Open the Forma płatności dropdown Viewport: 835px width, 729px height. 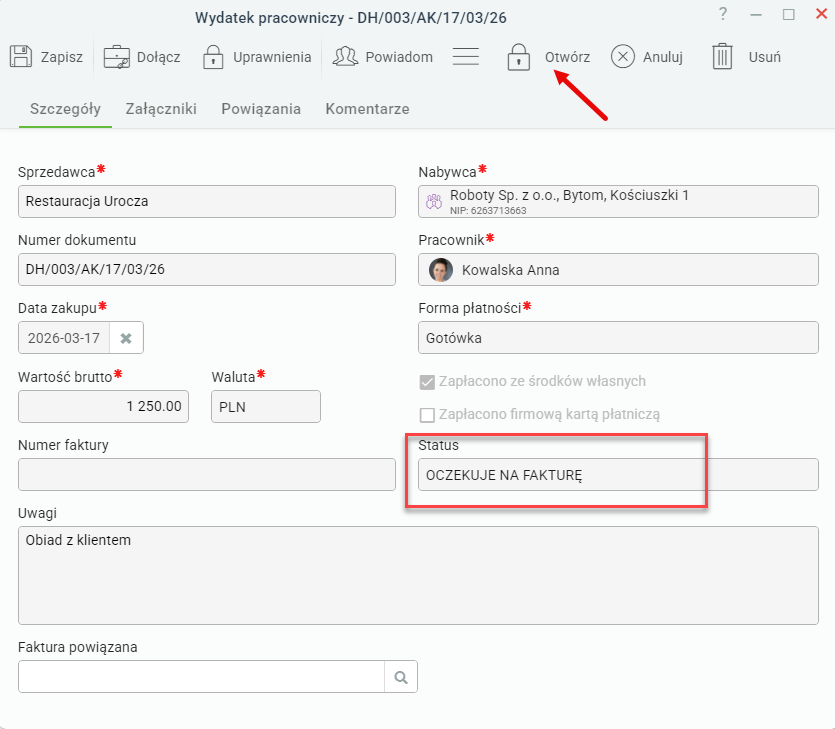point(618,338)
